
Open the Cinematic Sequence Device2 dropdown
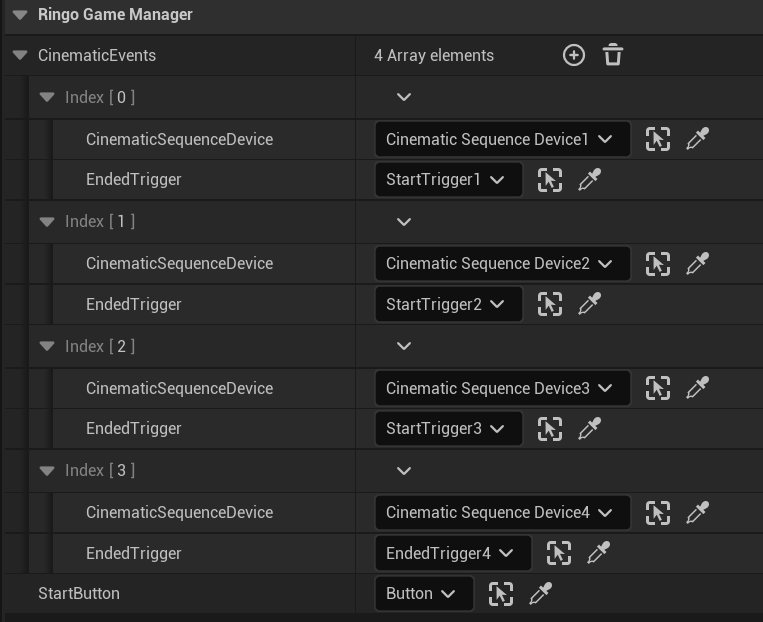click(502, 264)
